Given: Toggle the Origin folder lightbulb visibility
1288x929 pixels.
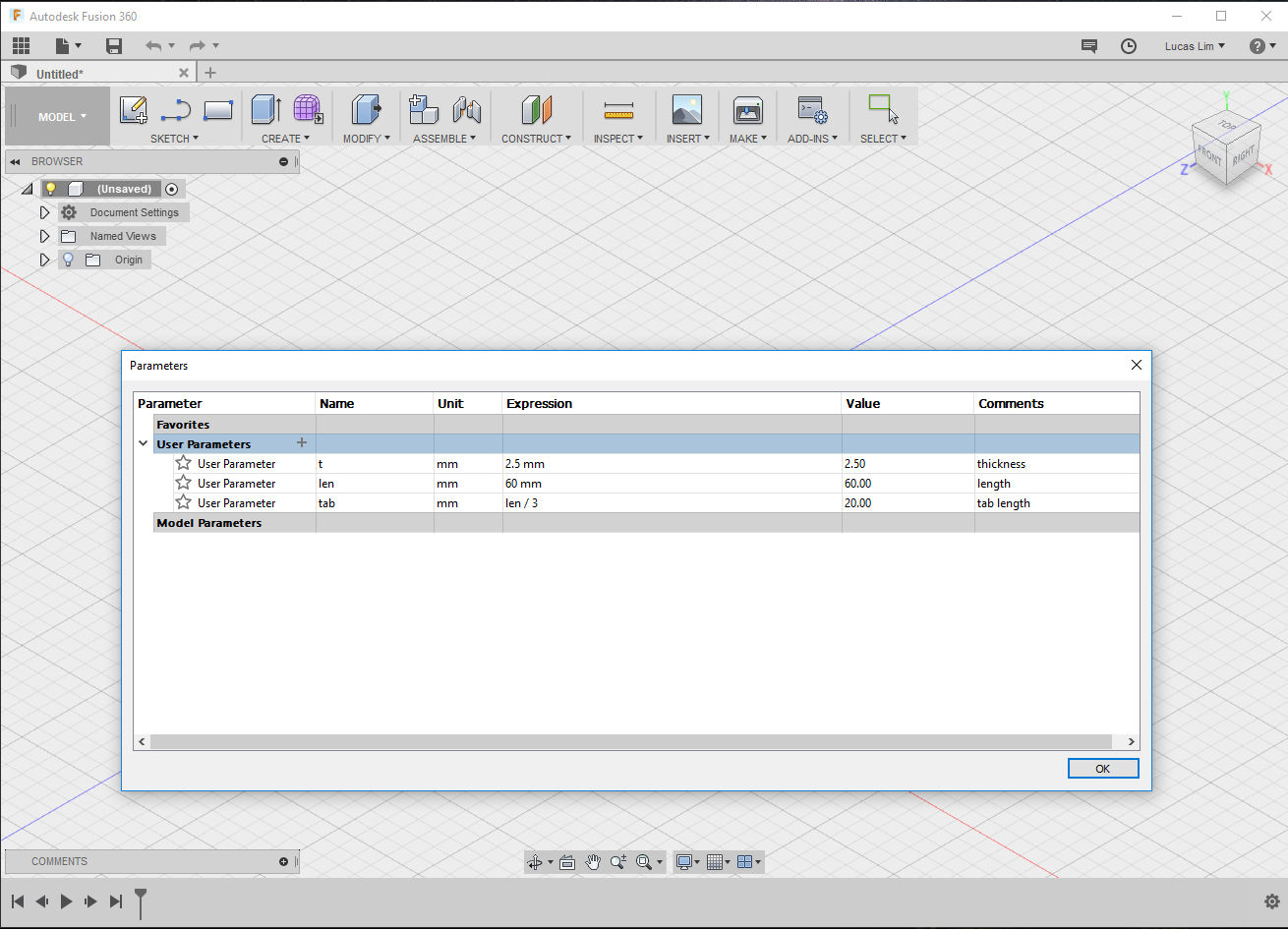Looking at the screenshot, I should 68,260.
